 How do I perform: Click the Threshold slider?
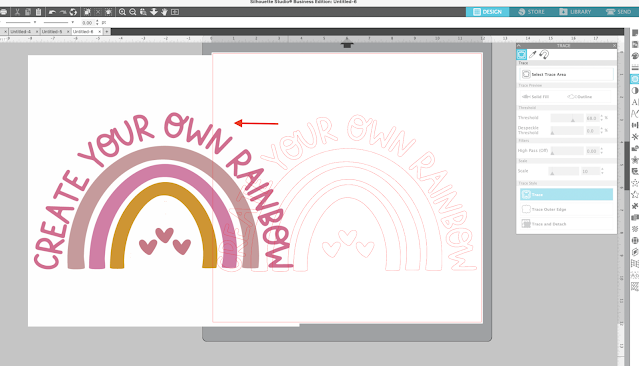point(567,118)
